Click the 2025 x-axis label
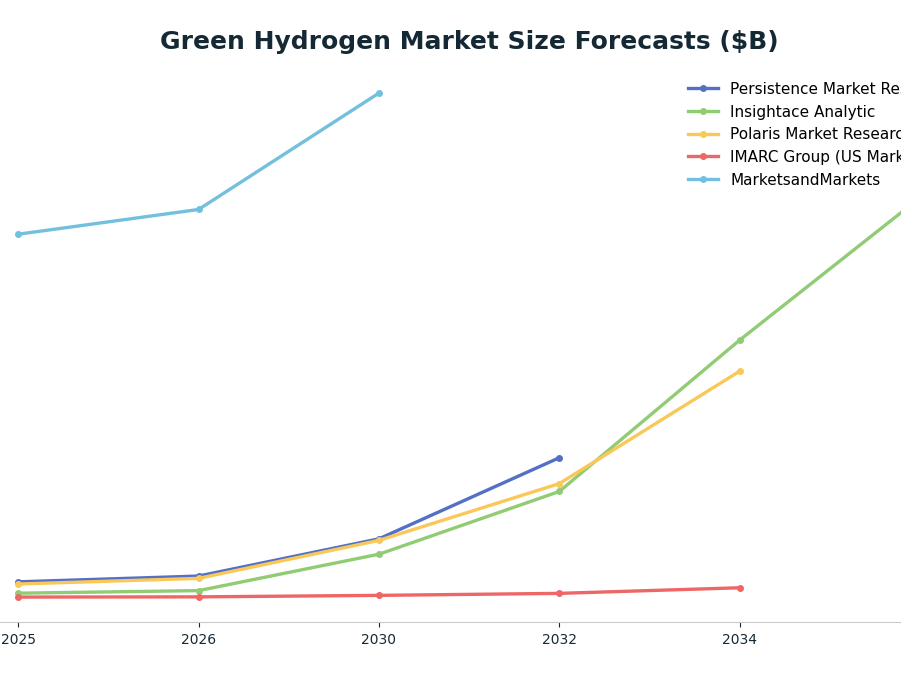901x676 pixels. click(18, 639)
